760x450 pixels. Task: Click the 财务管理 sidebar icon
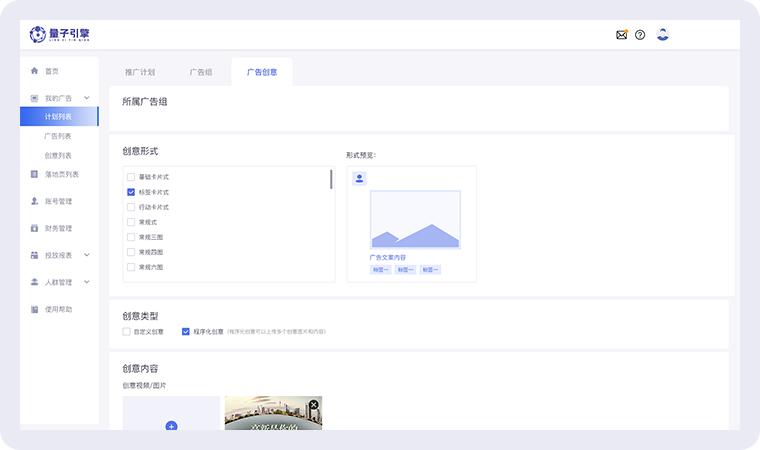click(x=35, y=228)
